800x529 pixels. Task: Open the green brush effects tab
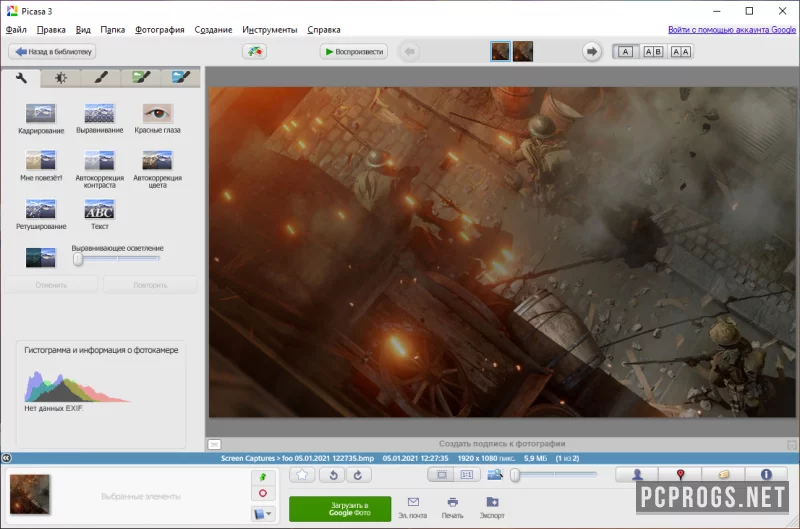141,78
